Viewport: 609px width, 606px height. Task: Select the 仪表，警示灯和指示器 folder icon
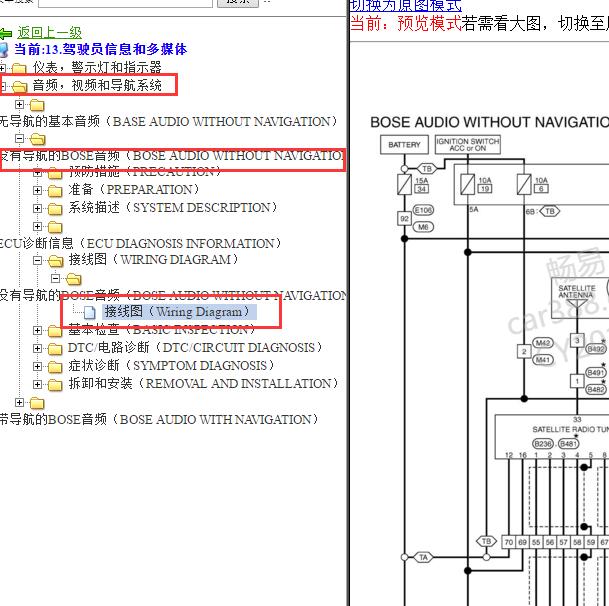[19, 69]
